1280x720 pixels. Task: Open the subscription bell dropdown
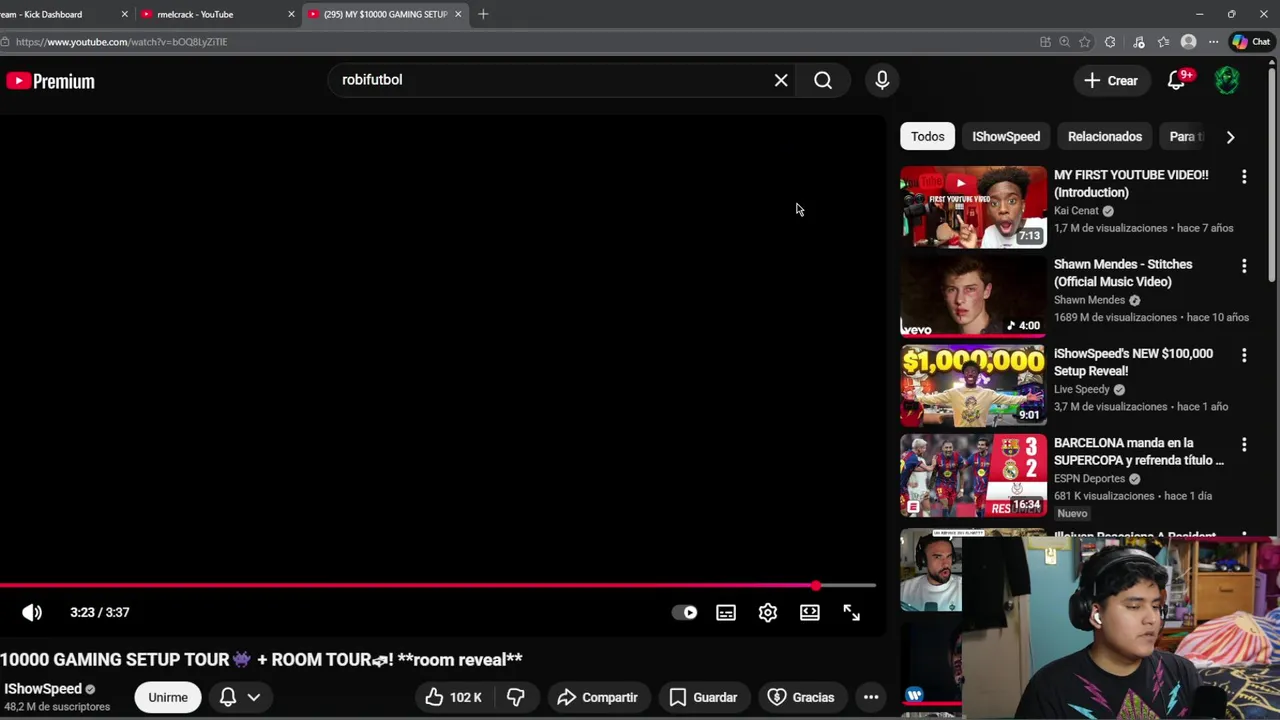[239, 697]
